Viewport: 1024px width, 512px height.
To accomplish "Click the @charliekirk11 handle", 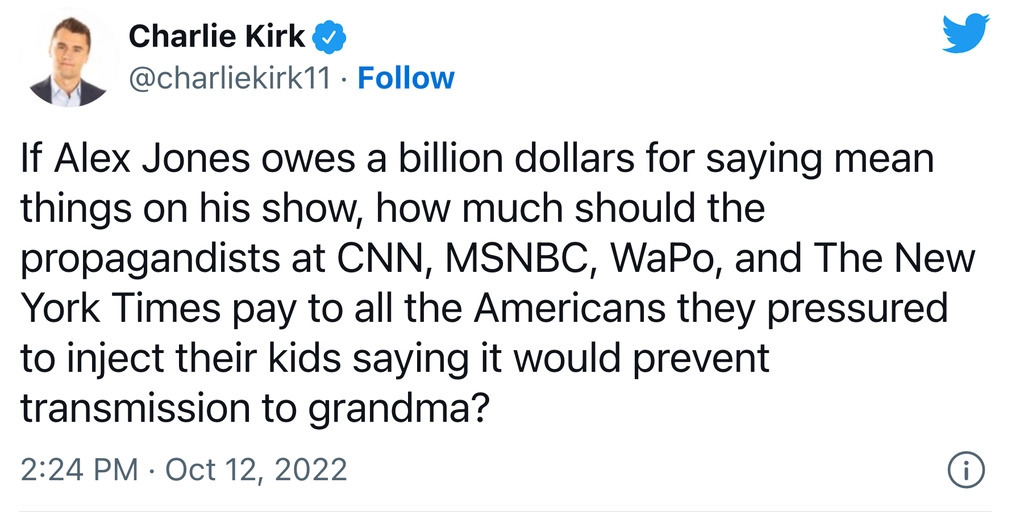I will [231, 79].
